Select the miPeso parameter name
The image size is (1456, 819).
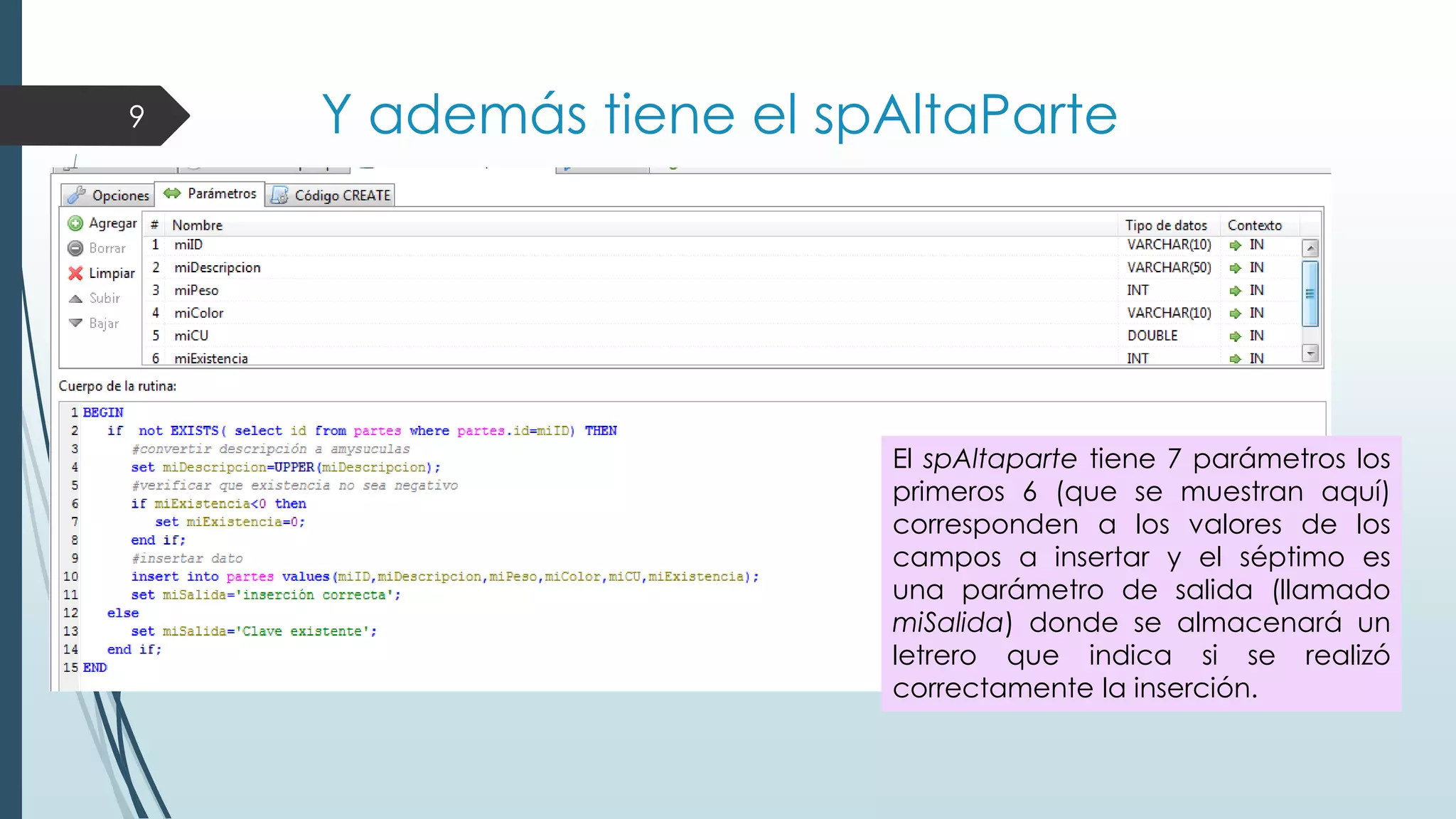click(x=196, y=290)
